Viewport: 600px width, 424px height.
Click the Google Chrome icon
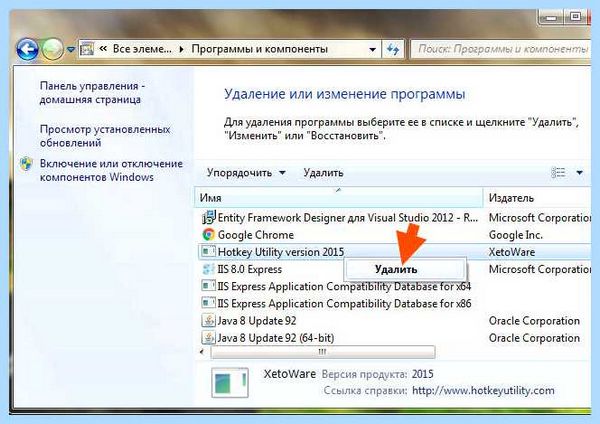click(209, 234)
